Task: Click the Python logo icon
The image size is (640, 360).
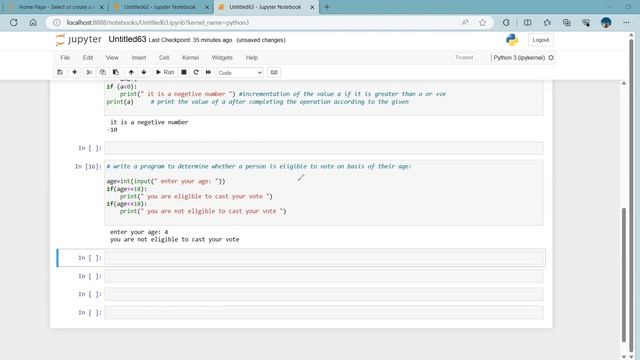Action: [x=512, y=40]
